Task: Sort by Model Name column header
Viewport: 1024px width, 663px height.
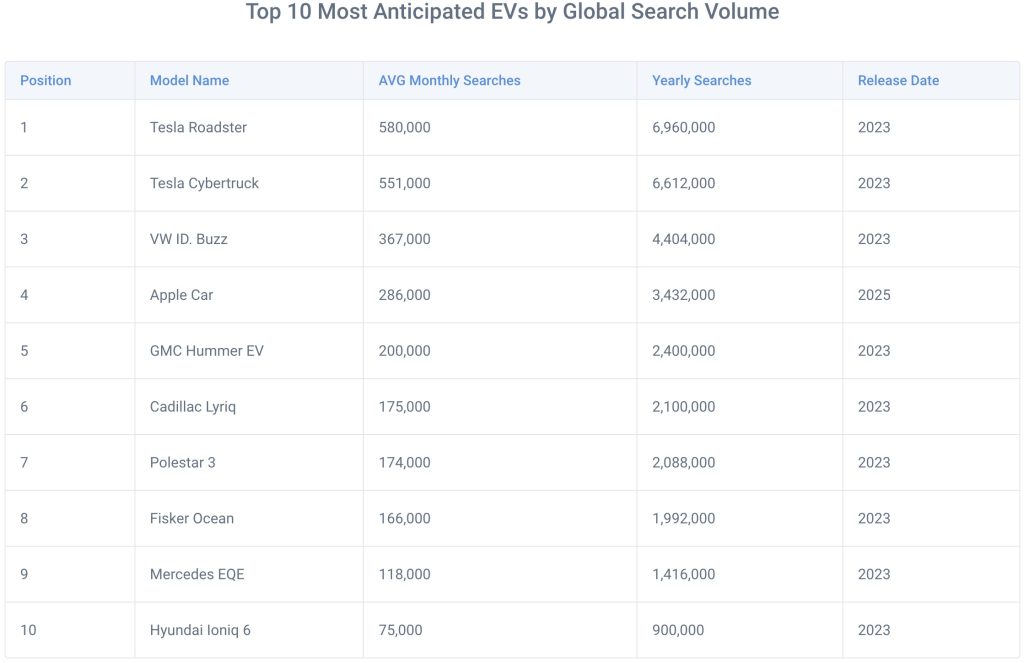Action: [189, 80]
